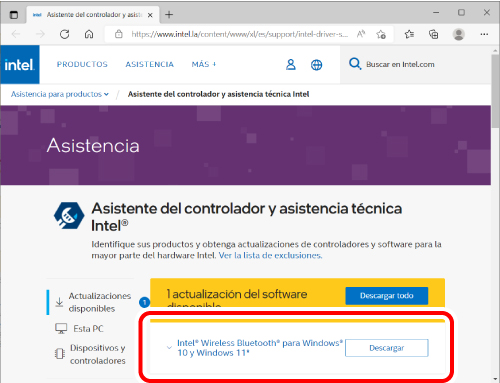Select the Esta PC sidebar tab
The width and height of the screenshot is (500, 383).
click(80, 329)
